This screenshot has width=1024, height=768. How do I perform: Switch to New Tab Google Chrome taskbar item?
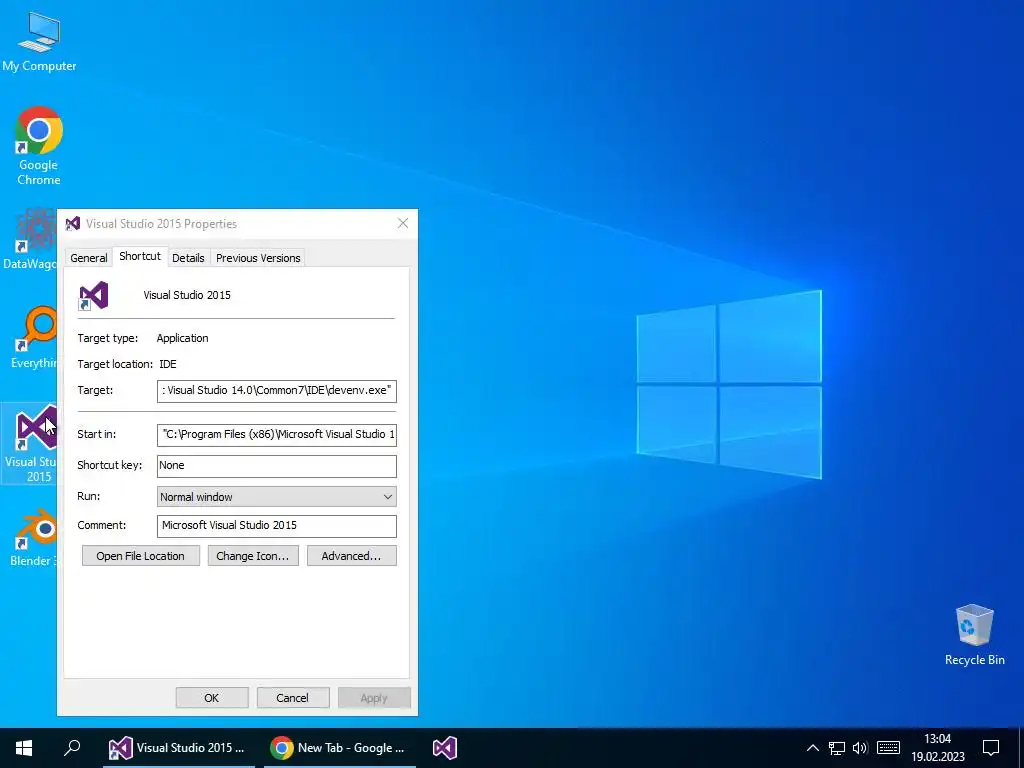coord(339,748)
